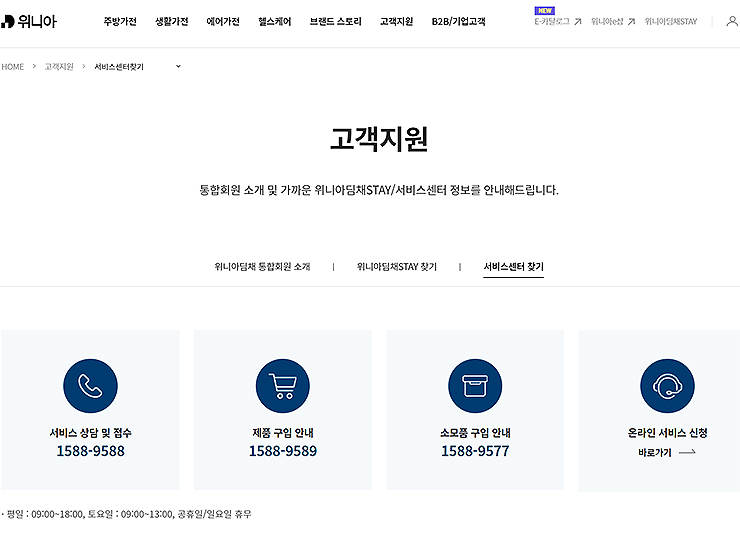
Task: Click the 바로가기 arrow icon
Action: click(x=687, y=452)
